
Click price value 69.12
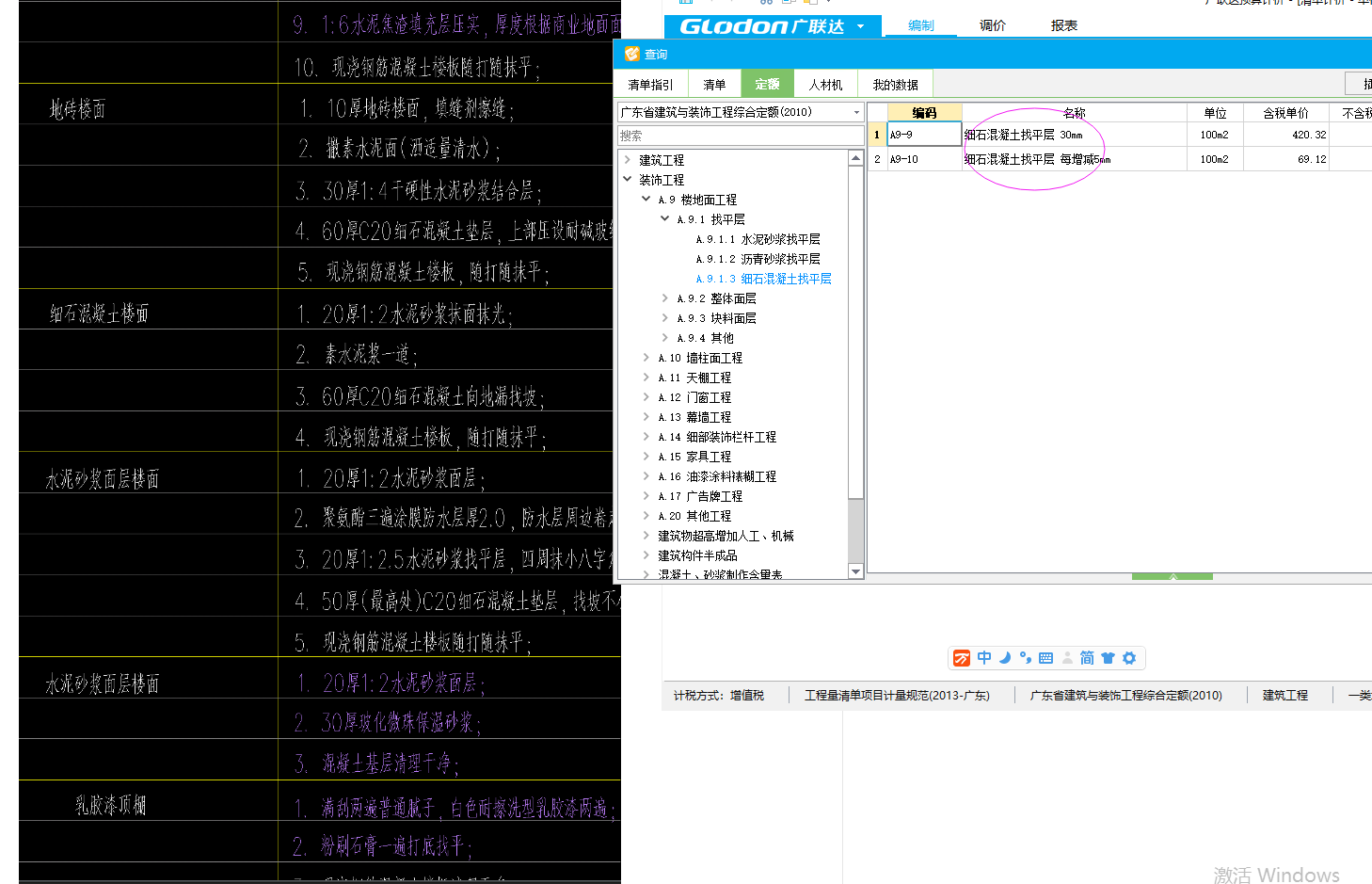click(1312, 159)
